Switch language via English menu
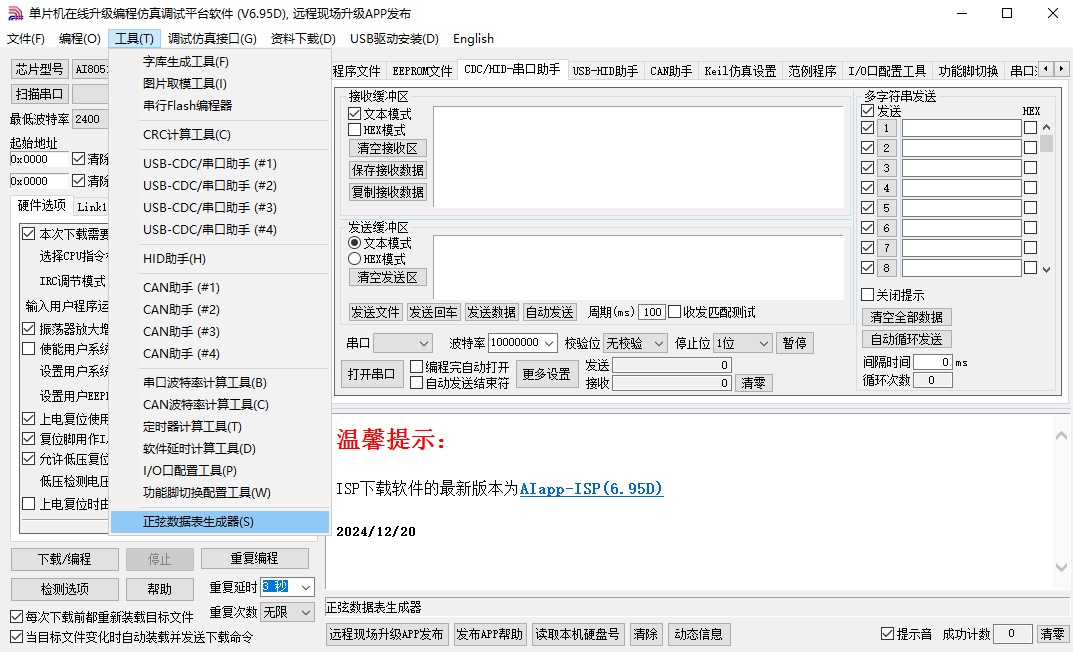1073x652 pixels. tap(474, 38)
